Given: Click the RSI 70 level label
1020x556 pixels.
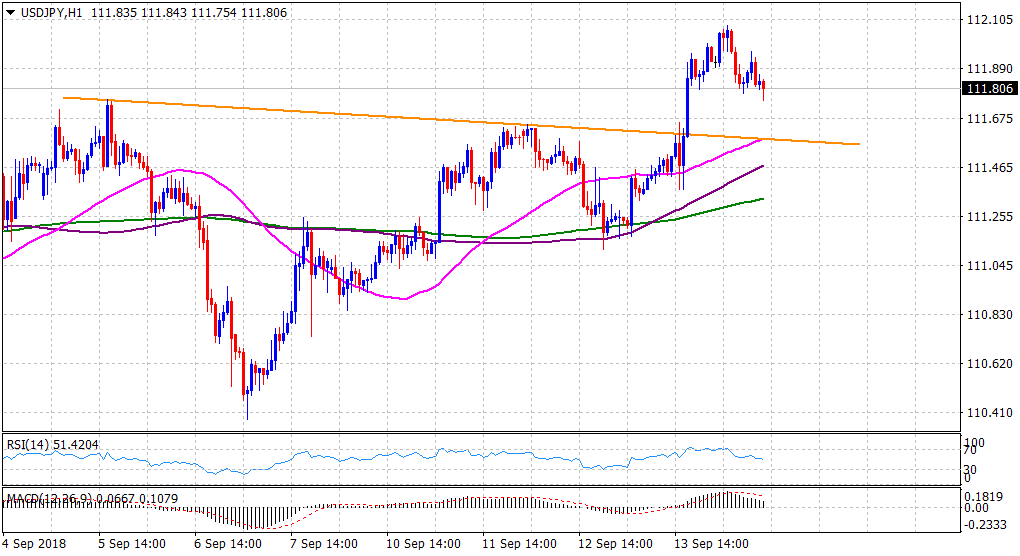Looking at the screenshot, I should pos(970,452).
